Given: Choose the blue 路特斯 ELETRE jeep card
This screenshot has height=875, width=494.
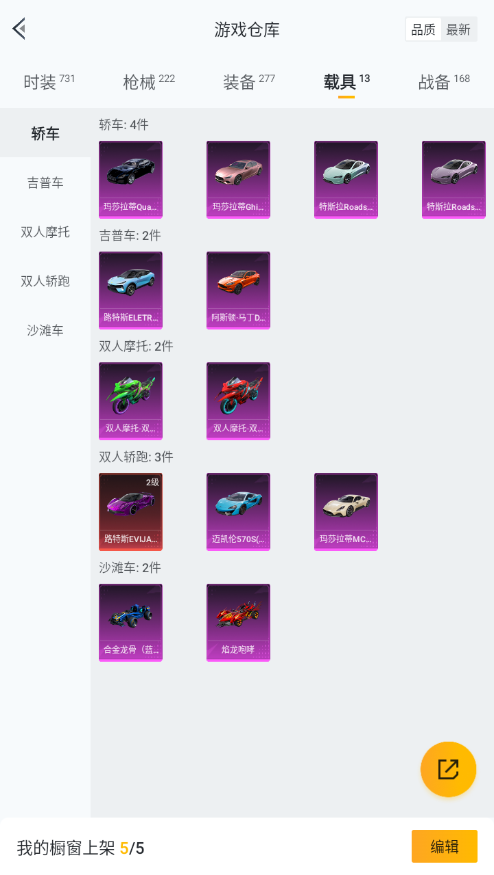Looking at the screenshot, I should (x=131, y=290).
